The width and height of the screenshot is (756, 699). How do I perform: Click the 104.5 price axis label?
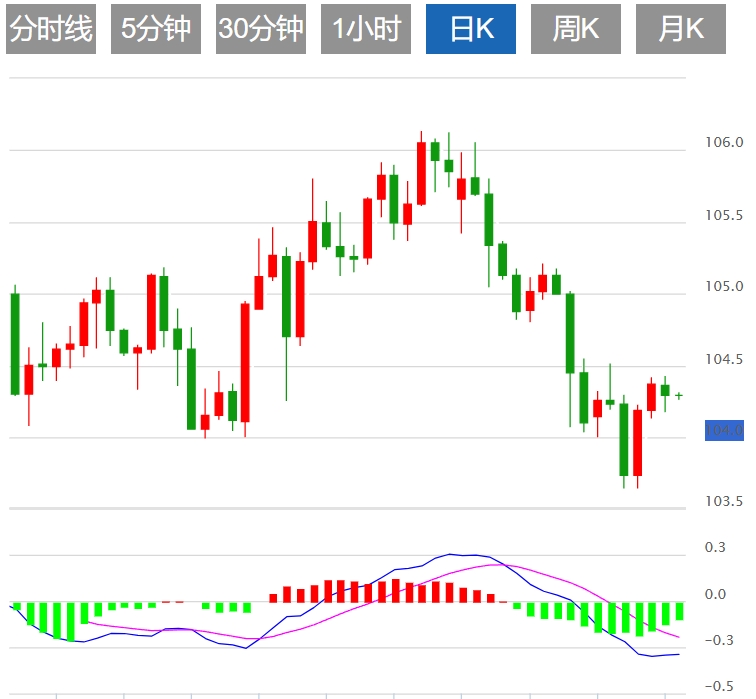click(x=724, y=359)
